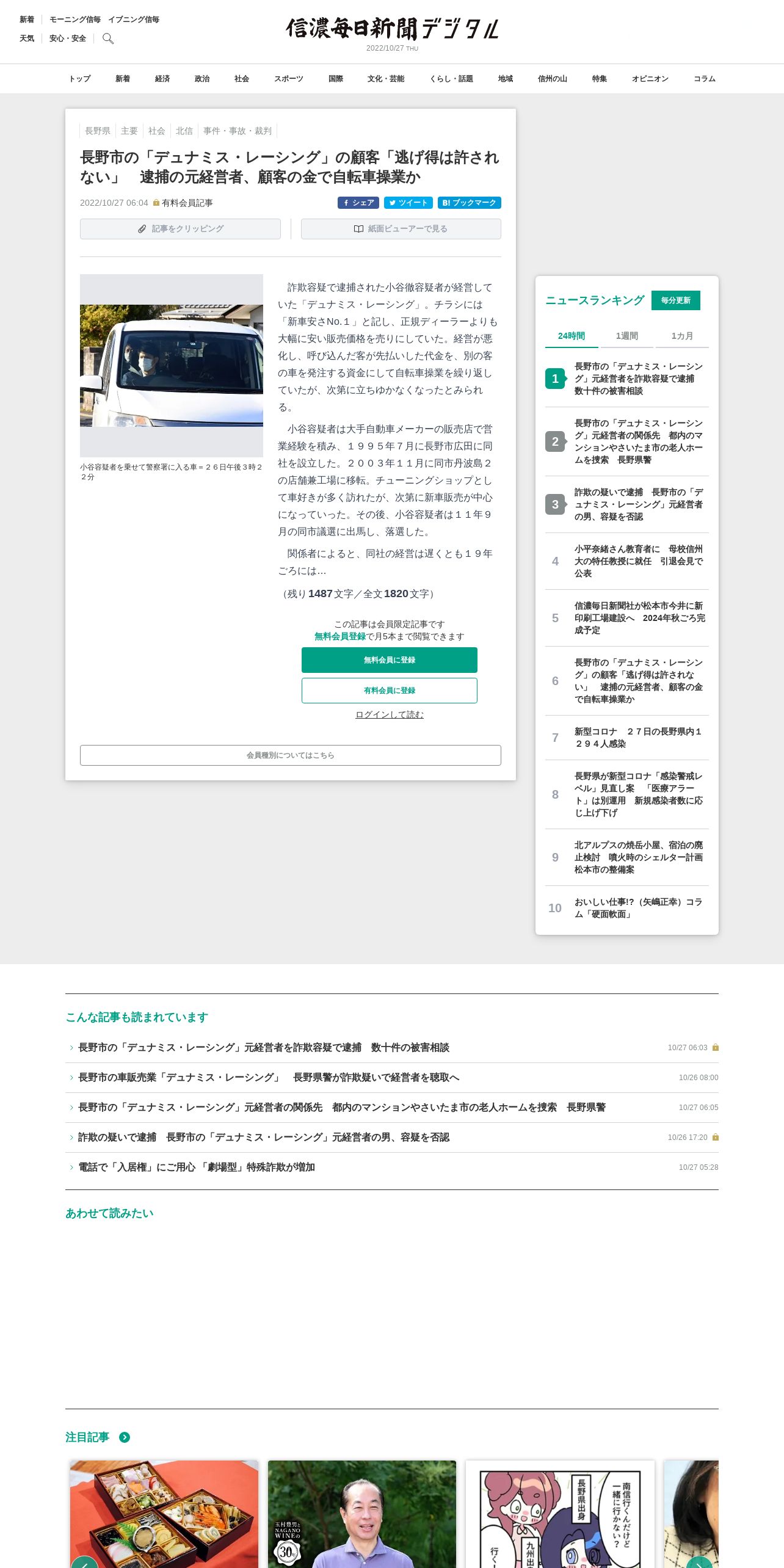Click the 事件・事故・裁判 breadcrumb tag
The image size is (784, 1568).
pos(238,131)
